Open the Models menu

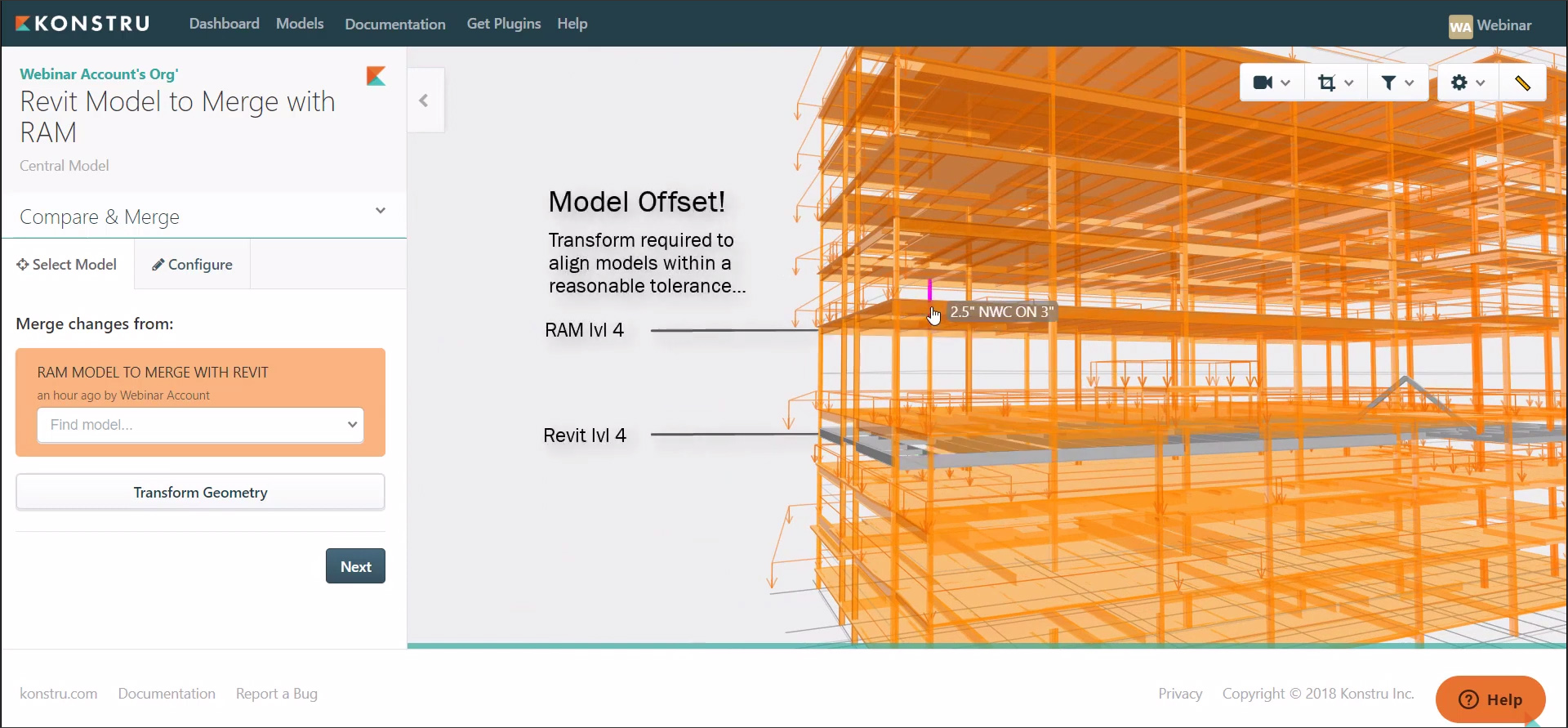coord(300,24)
